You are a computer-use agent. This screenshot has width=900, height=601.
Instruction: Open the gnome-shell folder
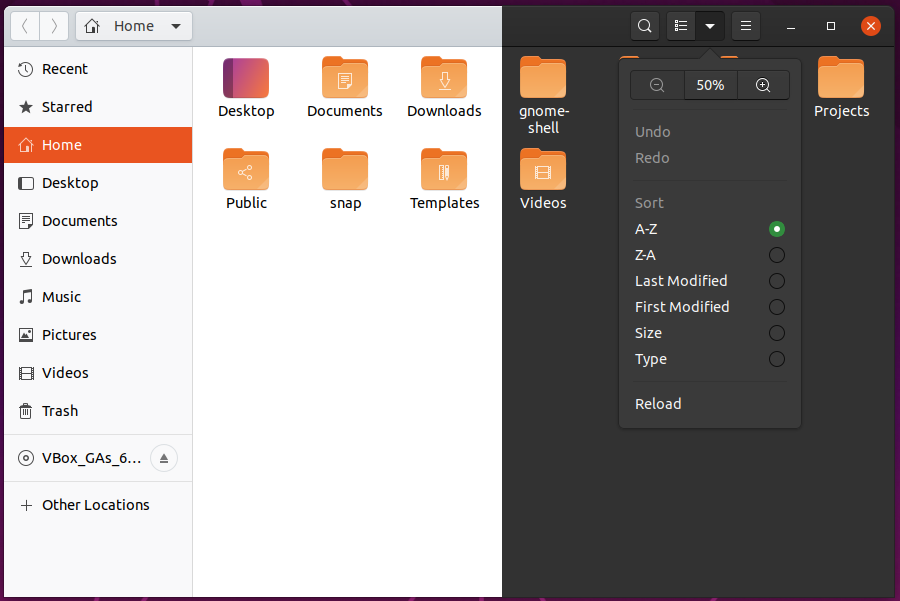543,78
